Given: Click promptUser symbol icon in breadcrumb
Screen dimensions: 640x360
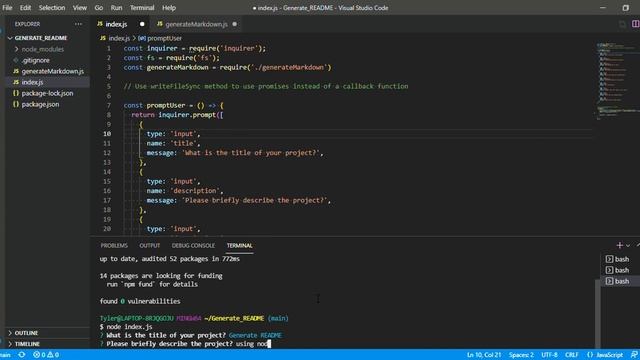Looking at the screenshot, I should (x=142, y=38).
